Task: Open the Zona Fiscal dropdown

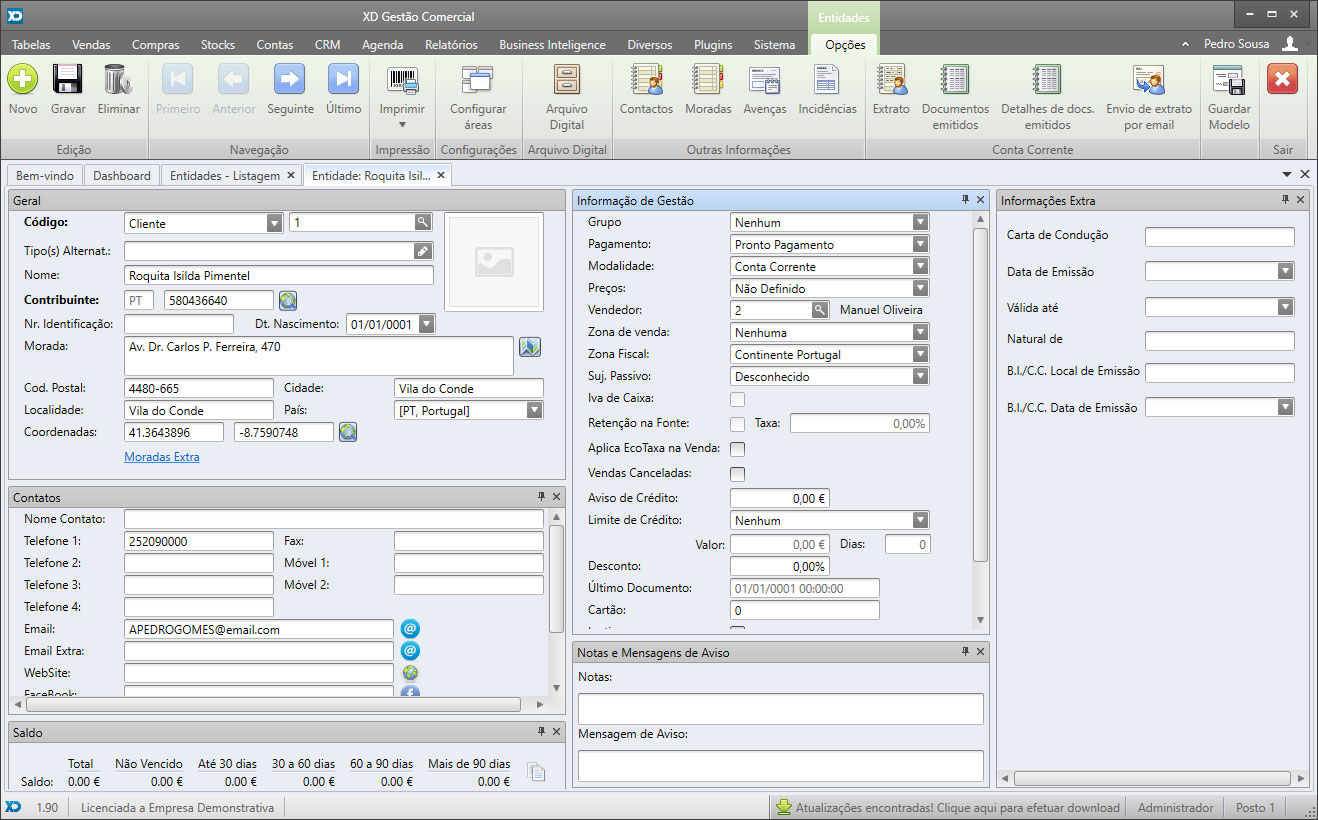Action: [x=920, y=355]
